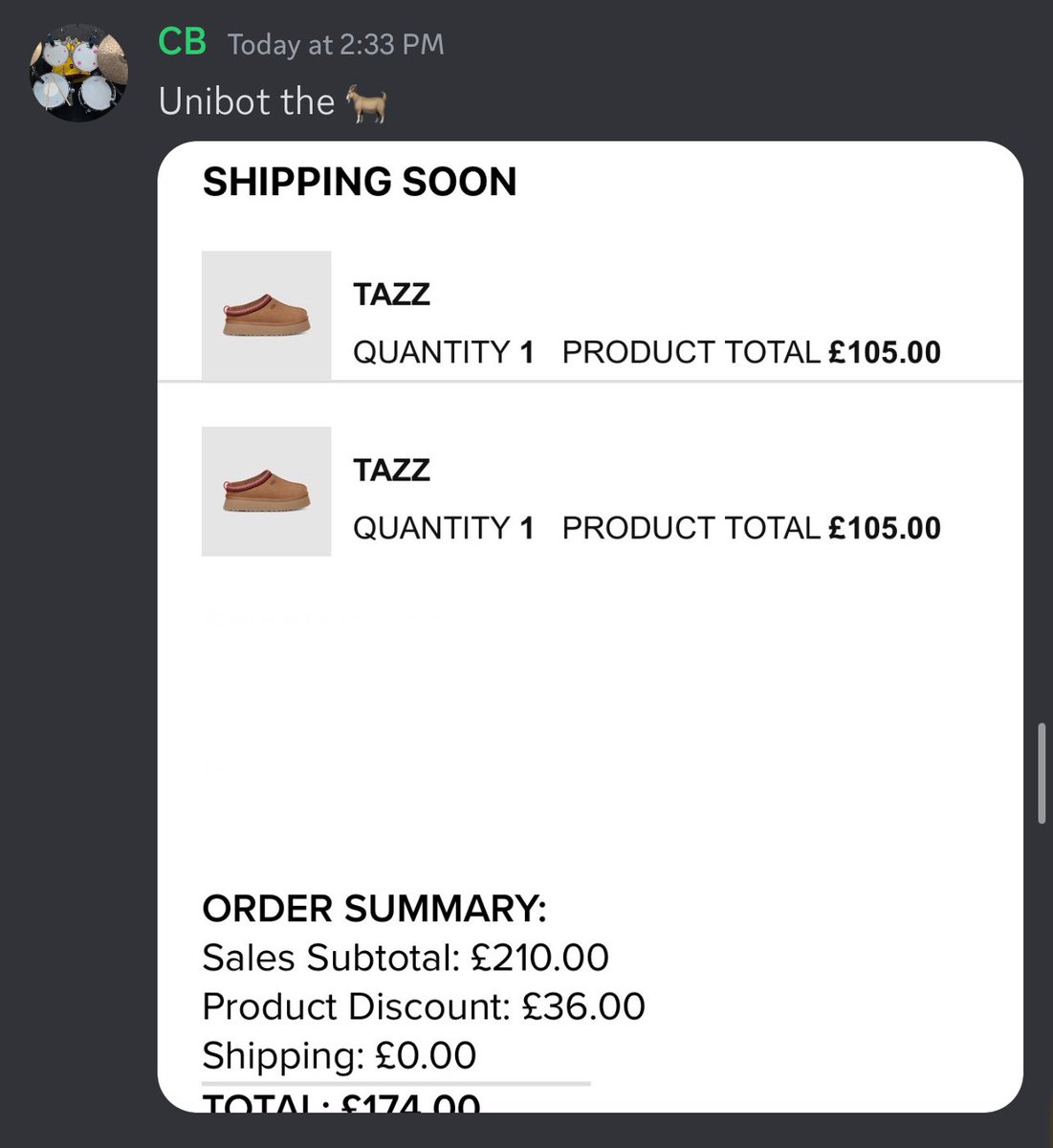Click the 'Unibot the' message text
Image resolution: width=1053 pixels, height=1148 pixels.
click(x=247, y=101)
